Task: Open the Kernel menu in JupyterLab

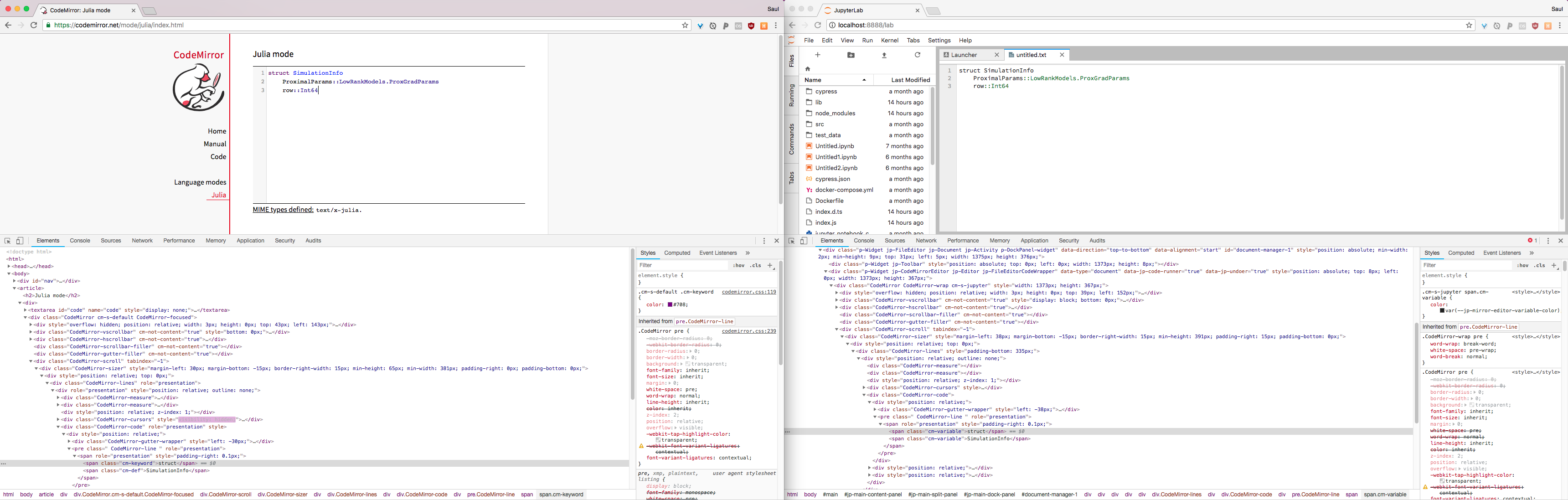Action: (889, 40)
